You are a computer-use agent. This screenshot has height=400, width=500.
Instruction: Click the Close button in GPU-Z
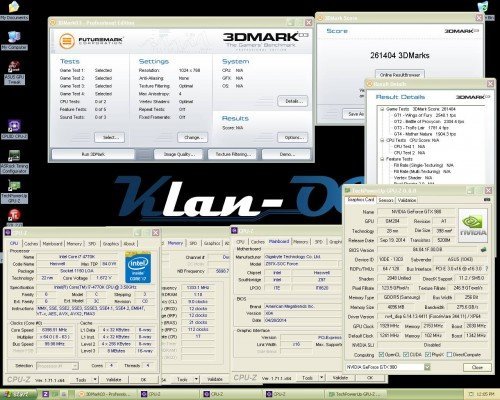(x=477, y=367)
